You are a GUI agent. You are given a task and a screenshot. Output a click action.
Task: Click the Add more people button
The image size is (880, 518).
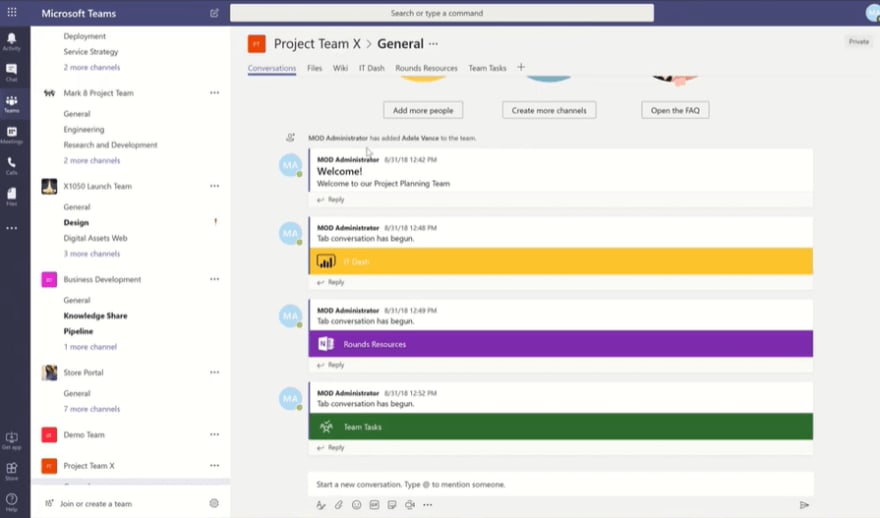click(x=423, y=110)
